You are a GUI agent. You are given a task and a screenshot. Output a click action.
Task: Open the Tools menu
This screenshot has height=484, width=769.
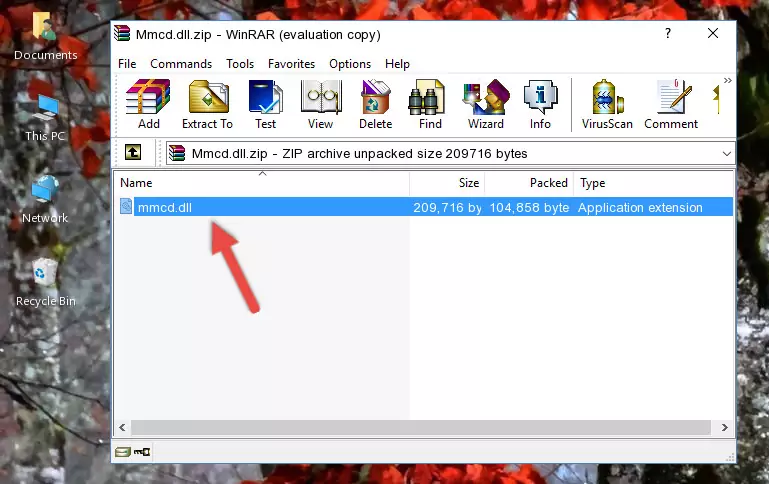(240, 64)
